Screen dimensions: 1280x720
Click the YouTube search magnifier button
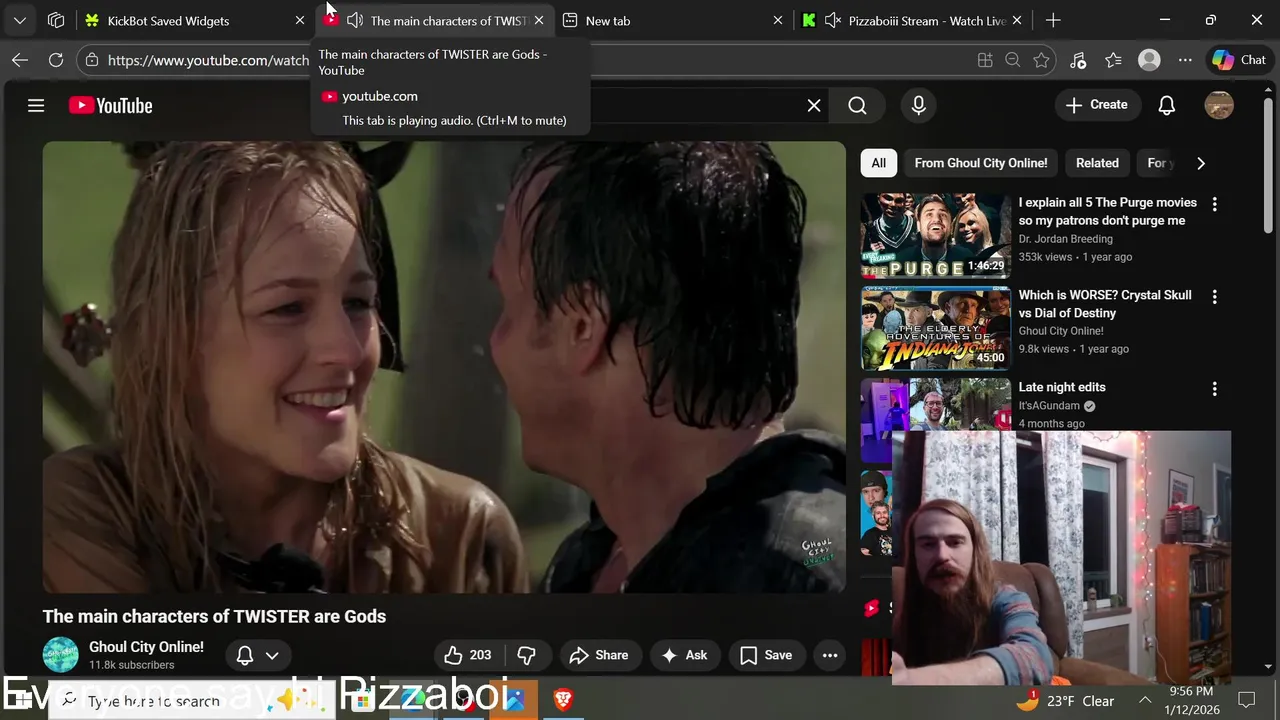tap(857, 105)
